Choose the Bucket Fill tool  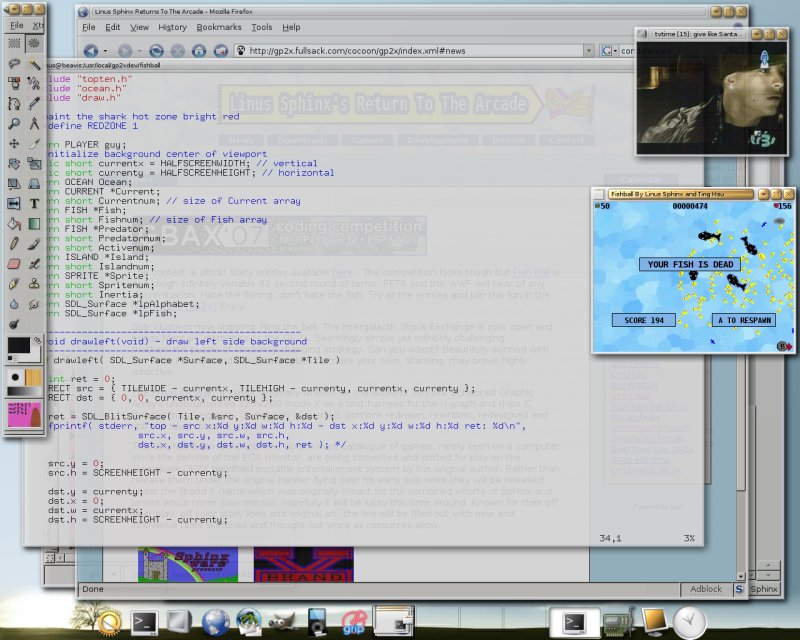tap(14, 224)
